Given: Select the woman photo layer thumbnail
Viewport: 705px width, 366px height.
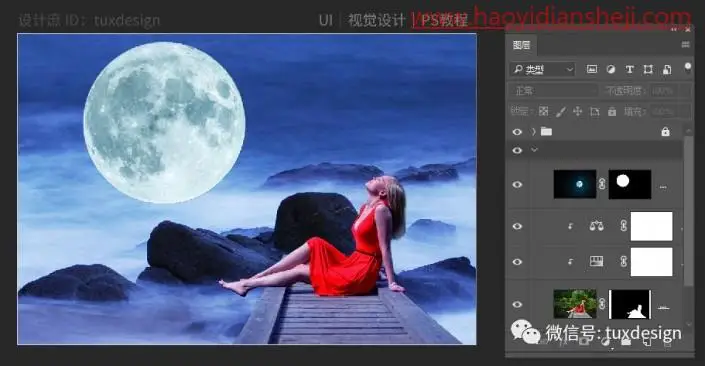Looking at the screenshot, I should pyautogui.click(x=575, y=304).
